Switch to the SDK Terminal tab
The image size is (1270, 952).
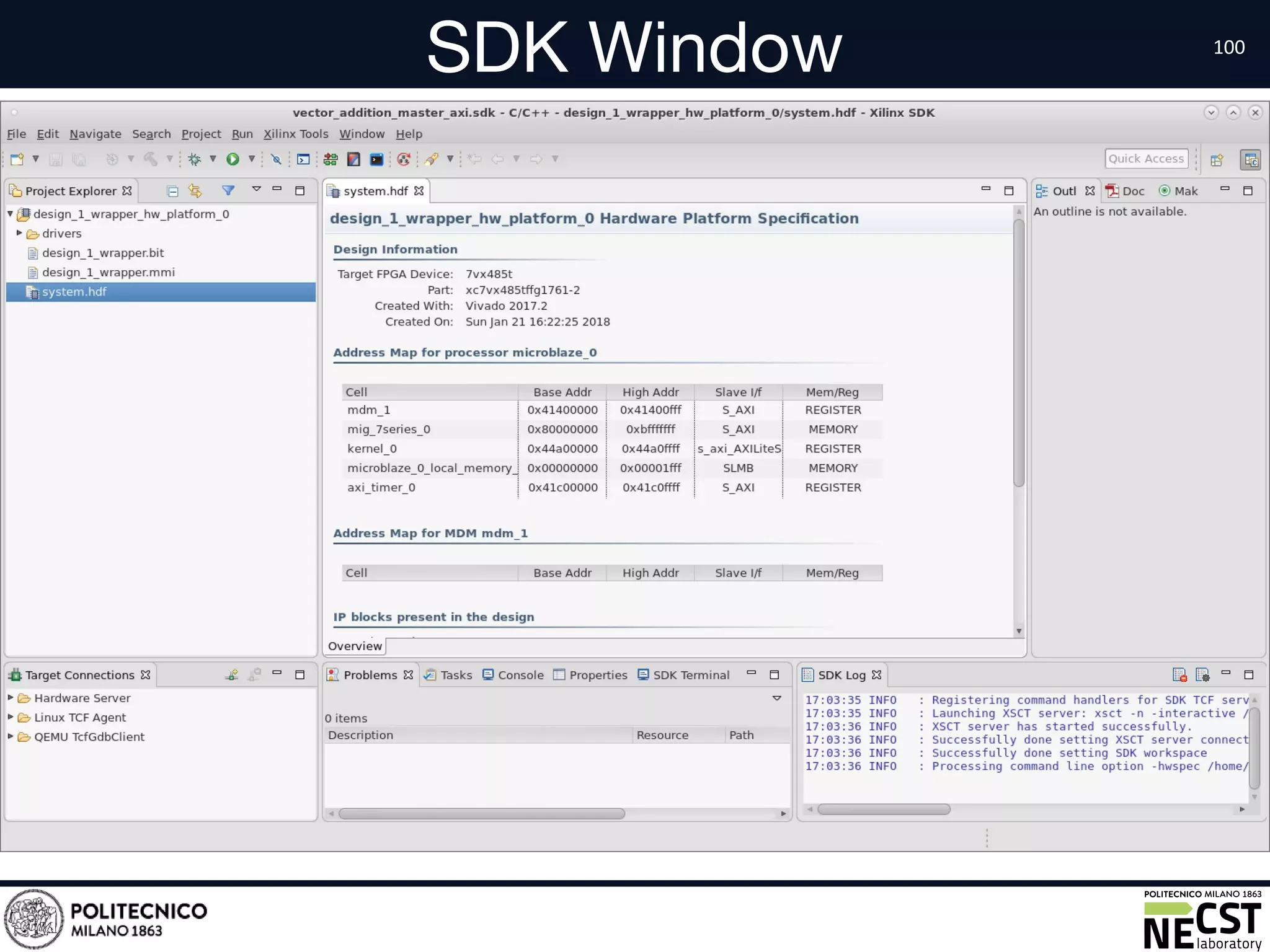684,675
